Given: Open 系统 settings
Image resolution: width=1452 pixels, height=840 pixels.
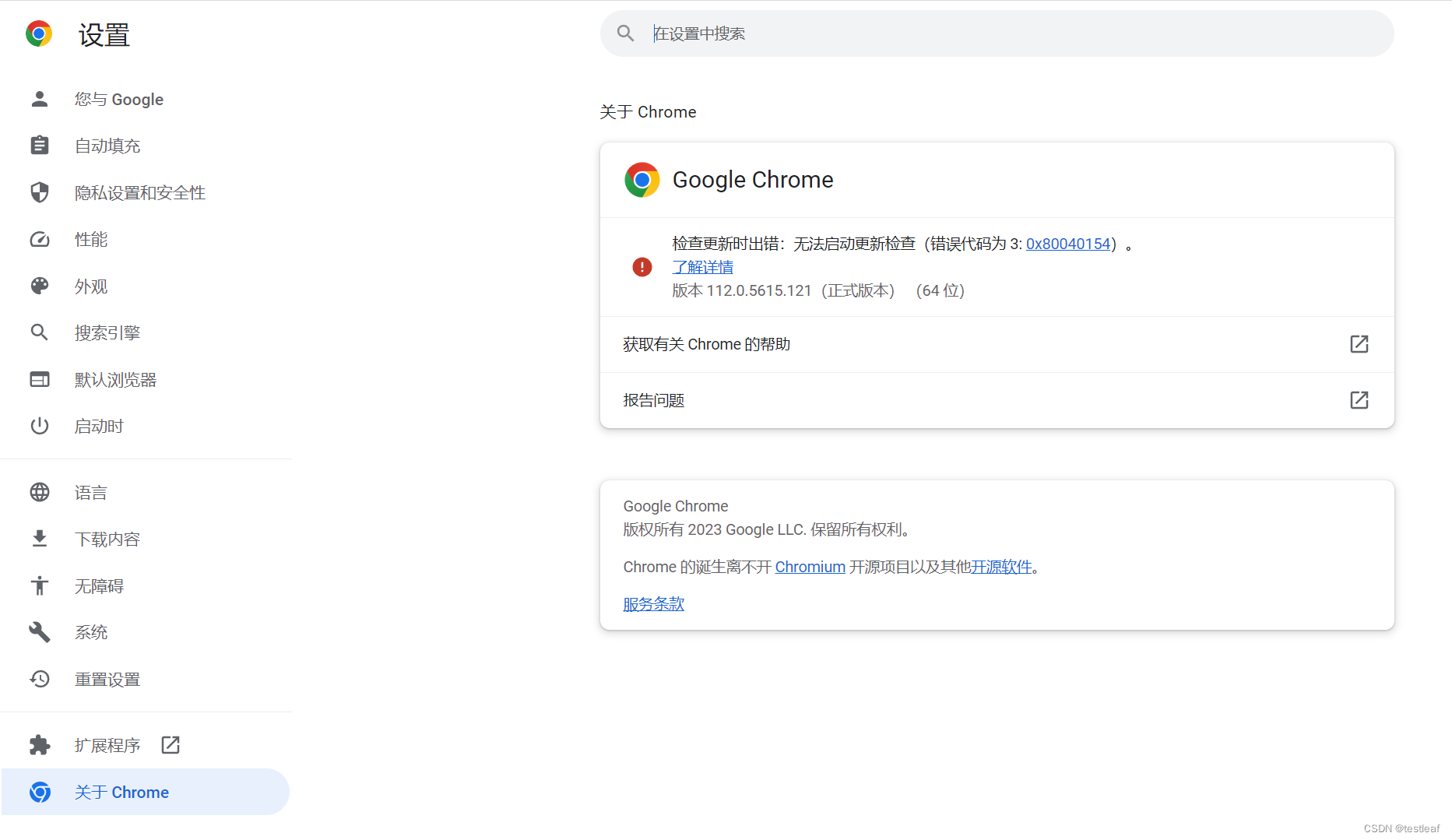Looking at the screenshot, I should pos(146,632).
